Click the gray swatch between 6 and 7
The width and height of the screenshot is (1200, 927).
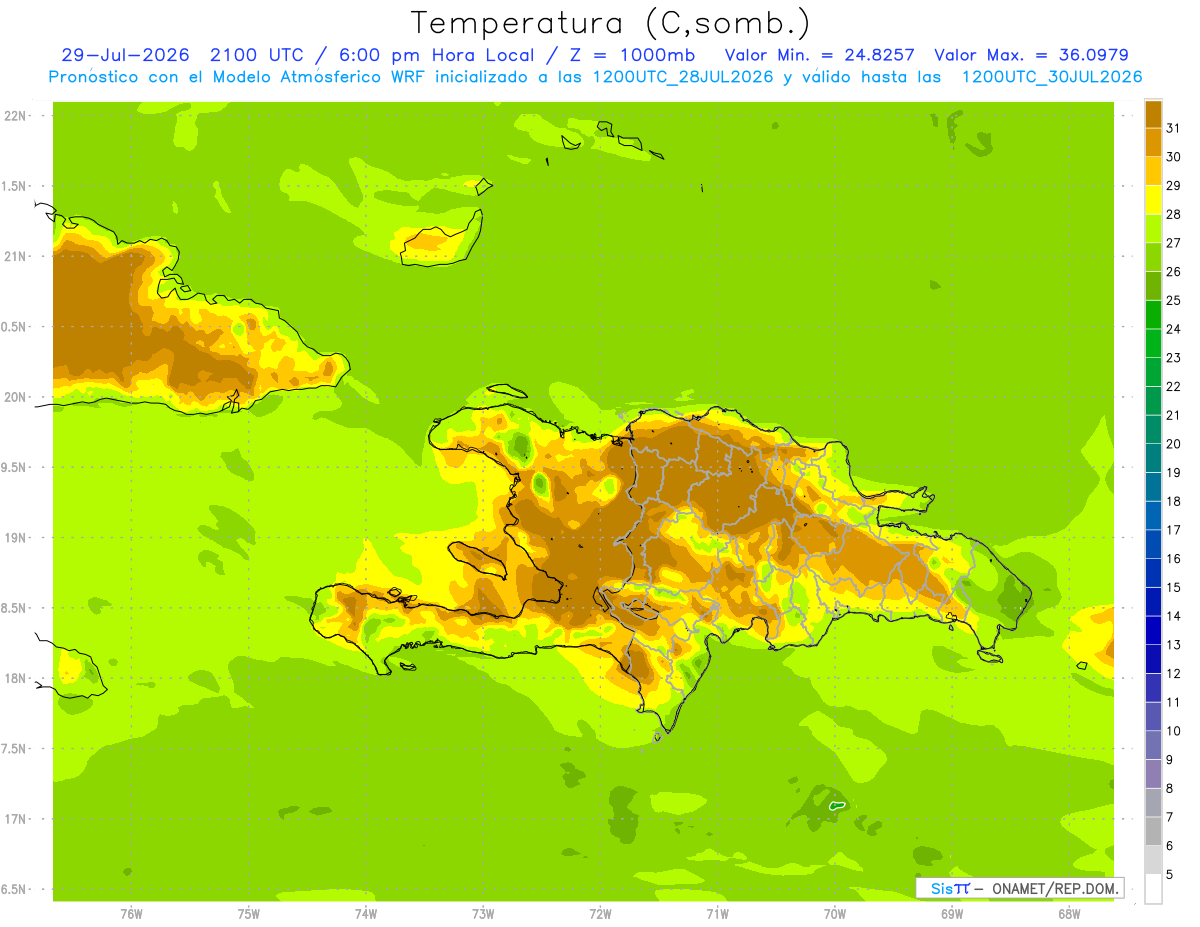point(1153,832)
